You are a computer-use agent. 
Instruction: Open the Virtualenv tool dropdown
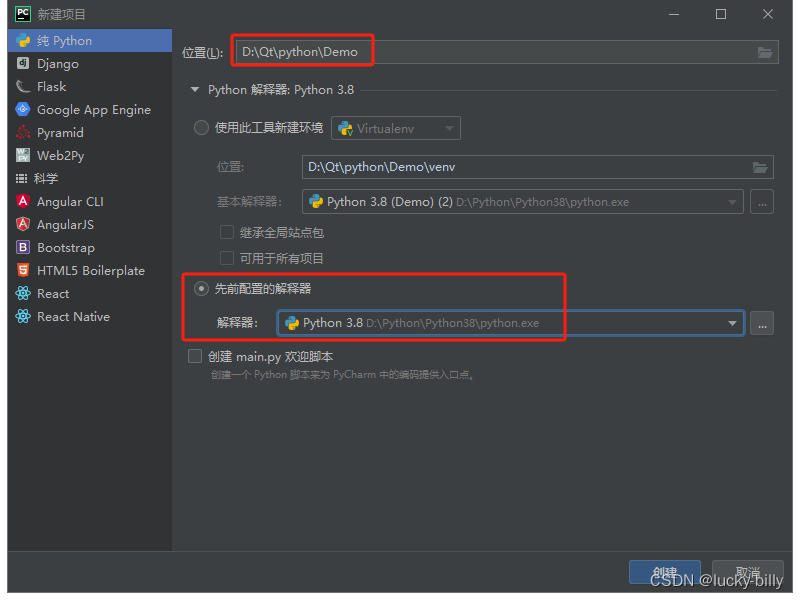(396, 128)
